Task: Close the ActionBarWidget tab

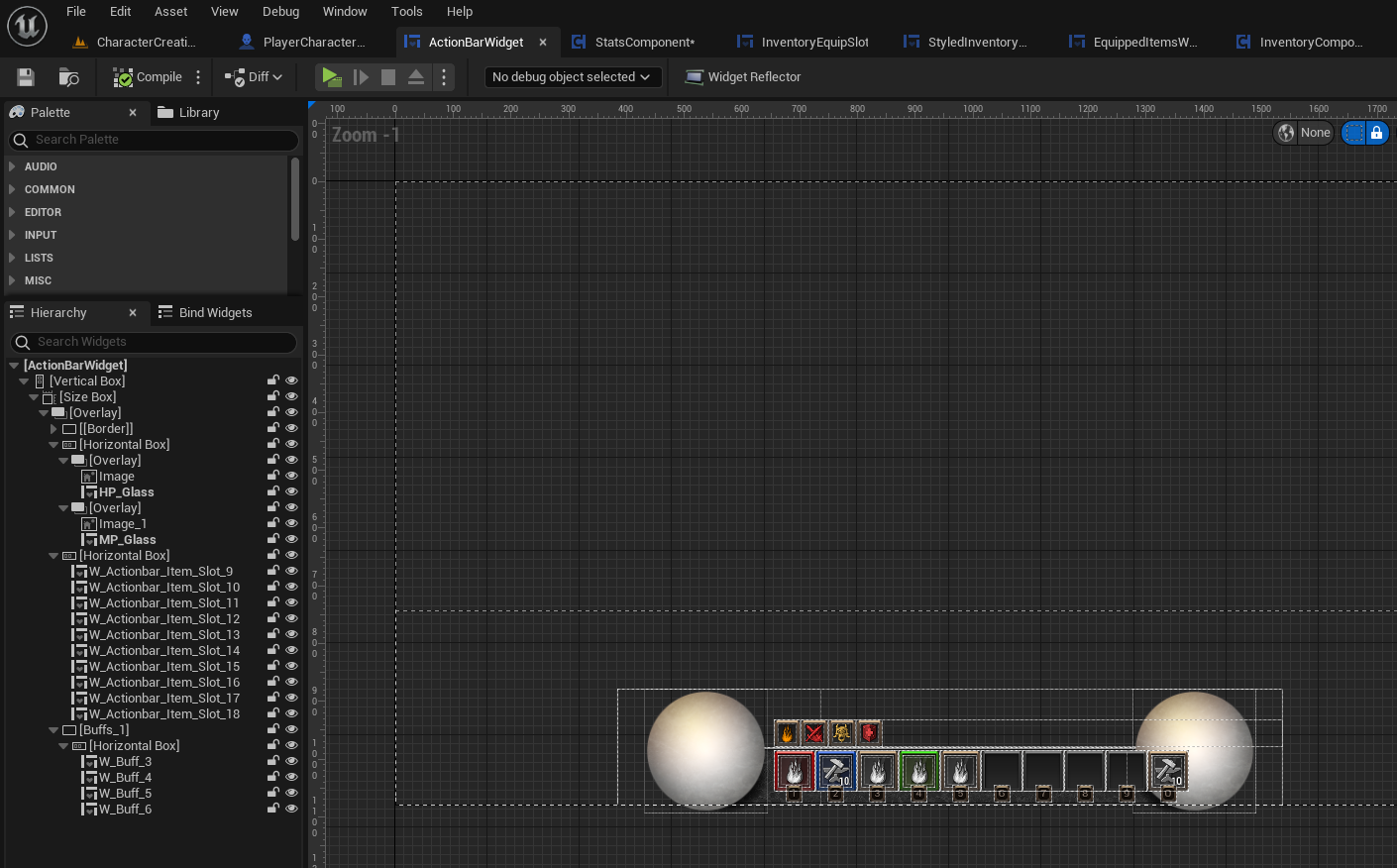Action: coord(543,43)
